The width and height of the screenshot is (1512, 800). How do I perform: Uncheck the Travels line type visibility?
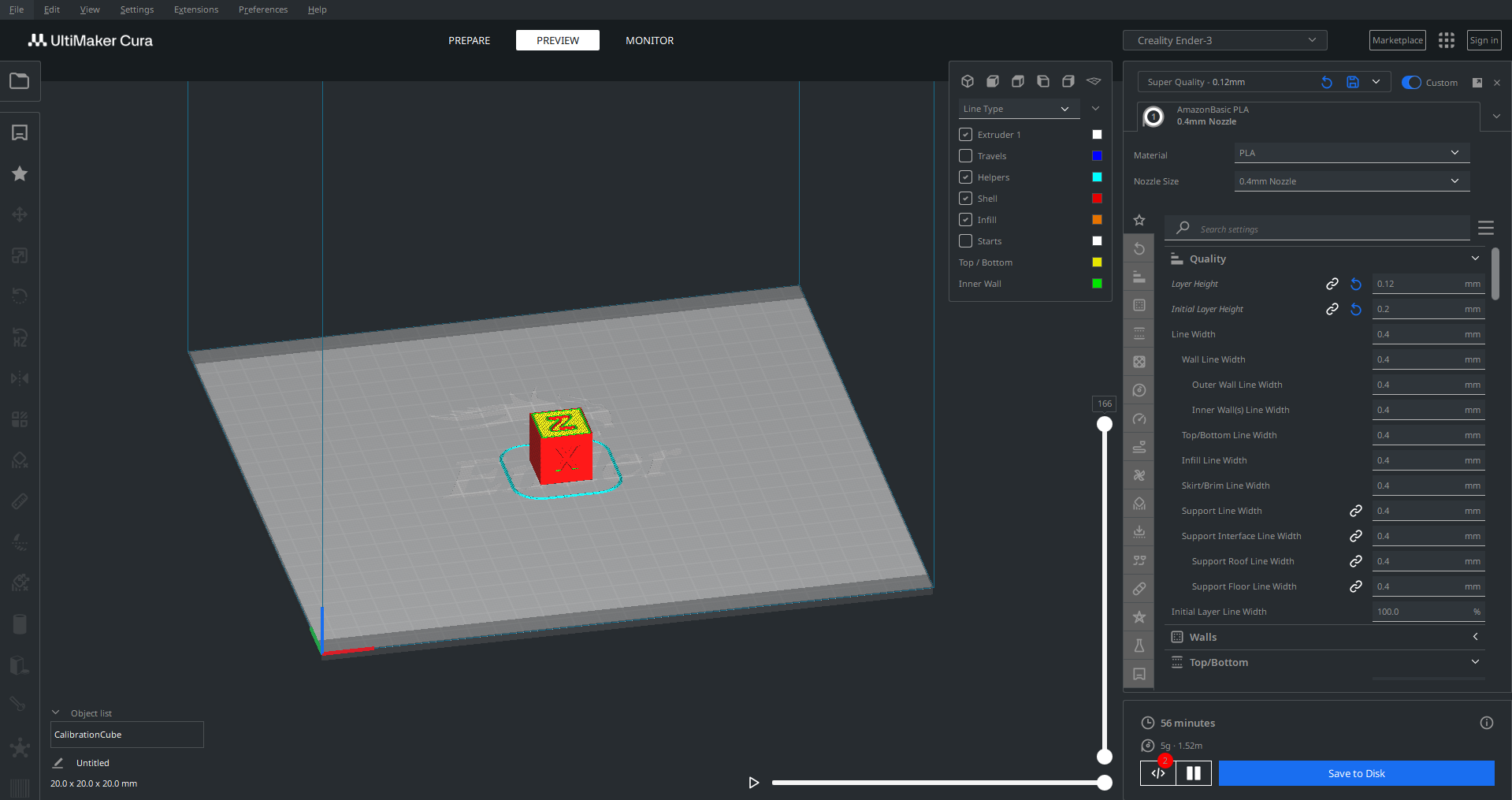[965, 155]
